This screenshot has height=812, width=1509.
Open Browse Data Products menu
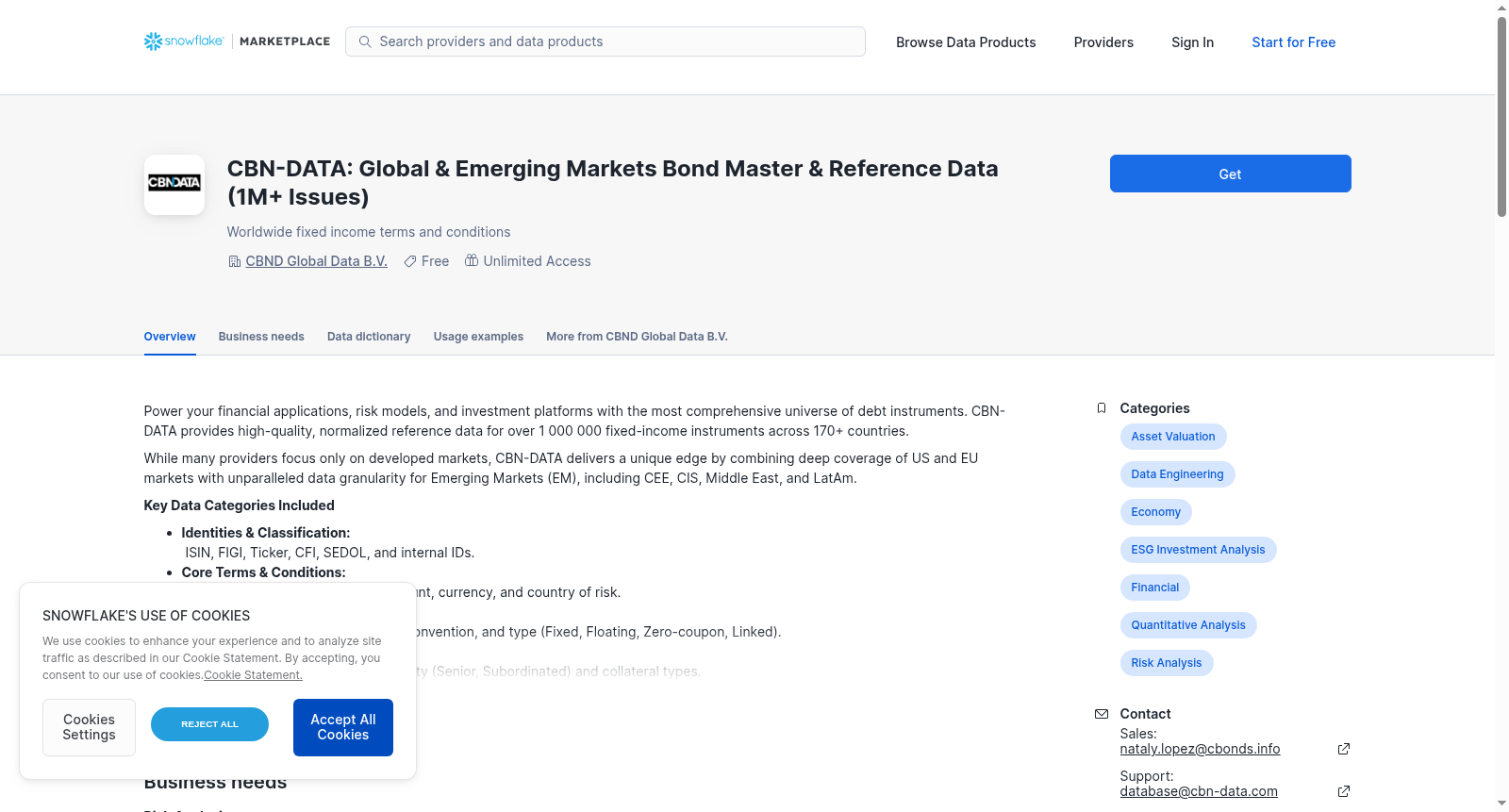click(966, 42)
